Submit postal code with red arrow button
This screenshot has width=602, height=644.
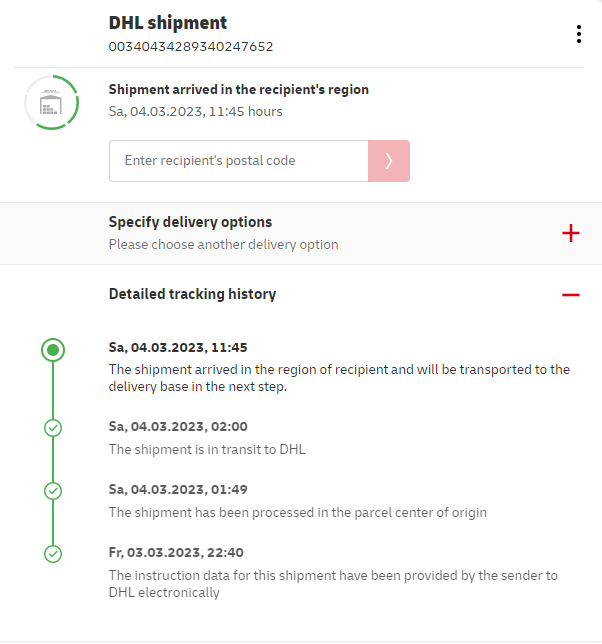pos(389,161)
